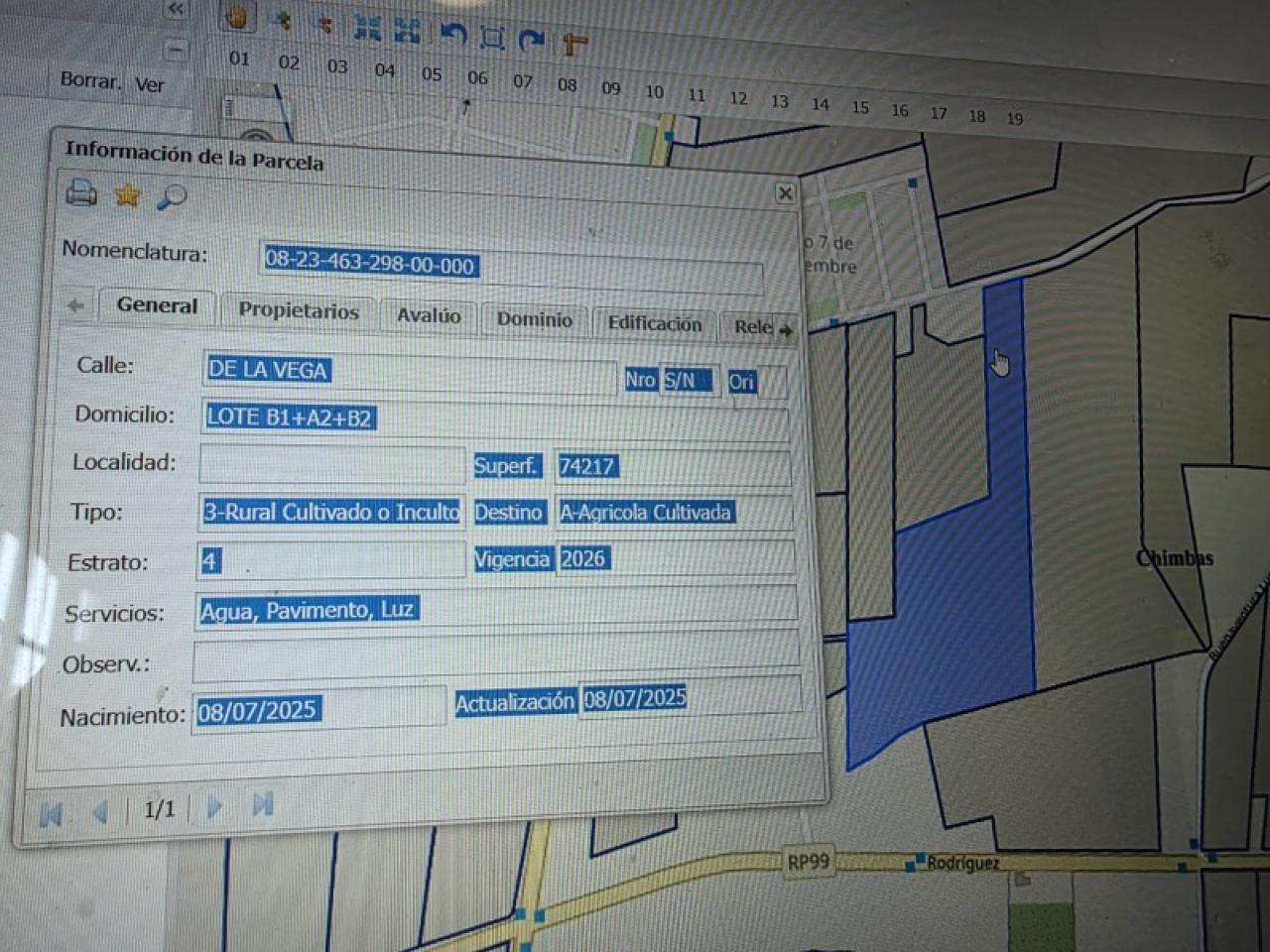1270x952 pixels.
Task: Click the magnifier search icon in dialog
Action: pyautogui.click(x=172, y=198)
